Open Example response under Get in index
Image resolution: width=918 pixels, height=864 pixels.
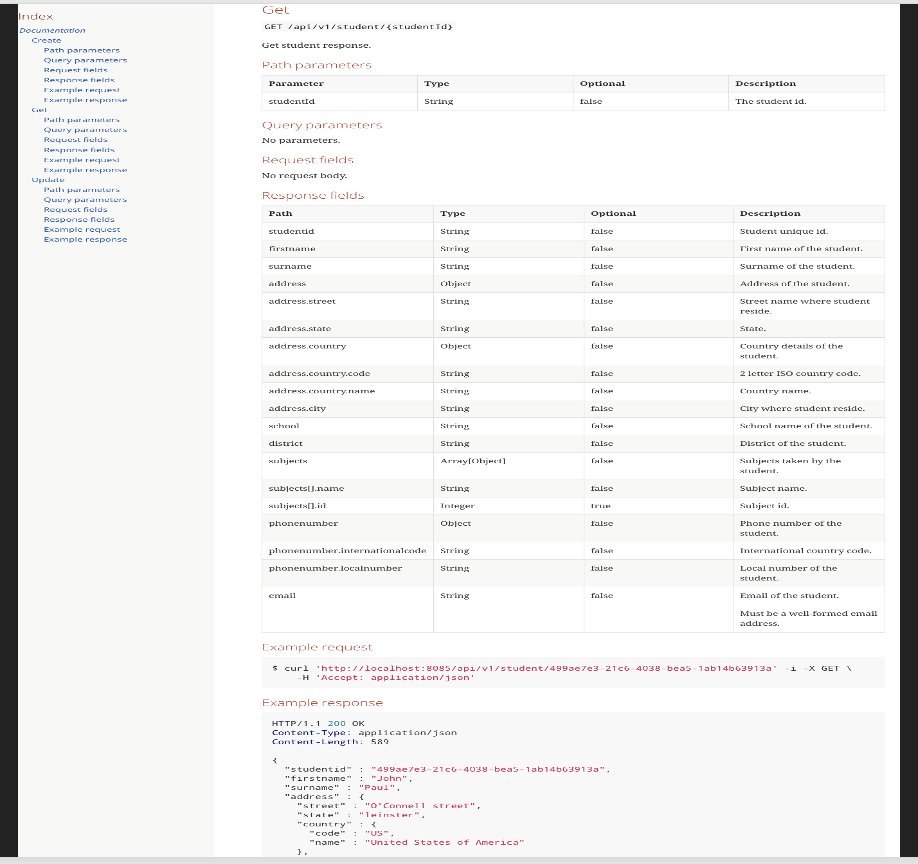pyautogui.click(x=85, y=170)
